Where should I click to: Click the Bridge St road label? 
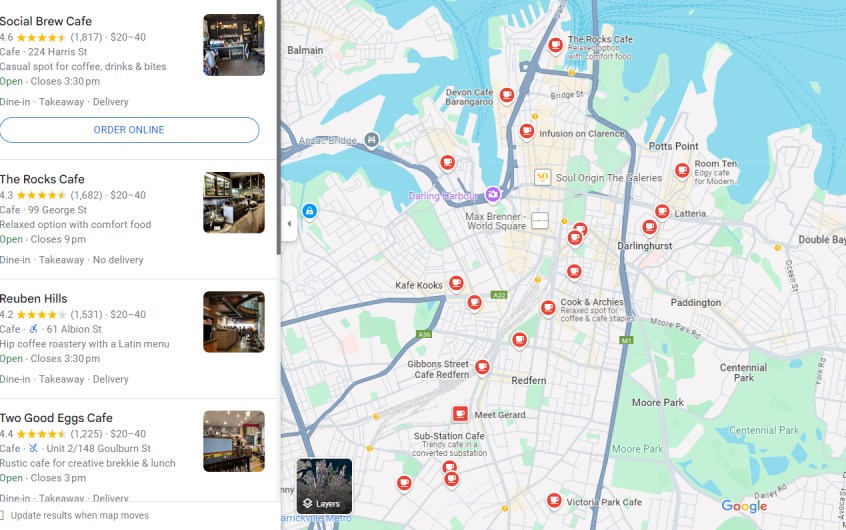pyautogui.click(x=567, y=94)
